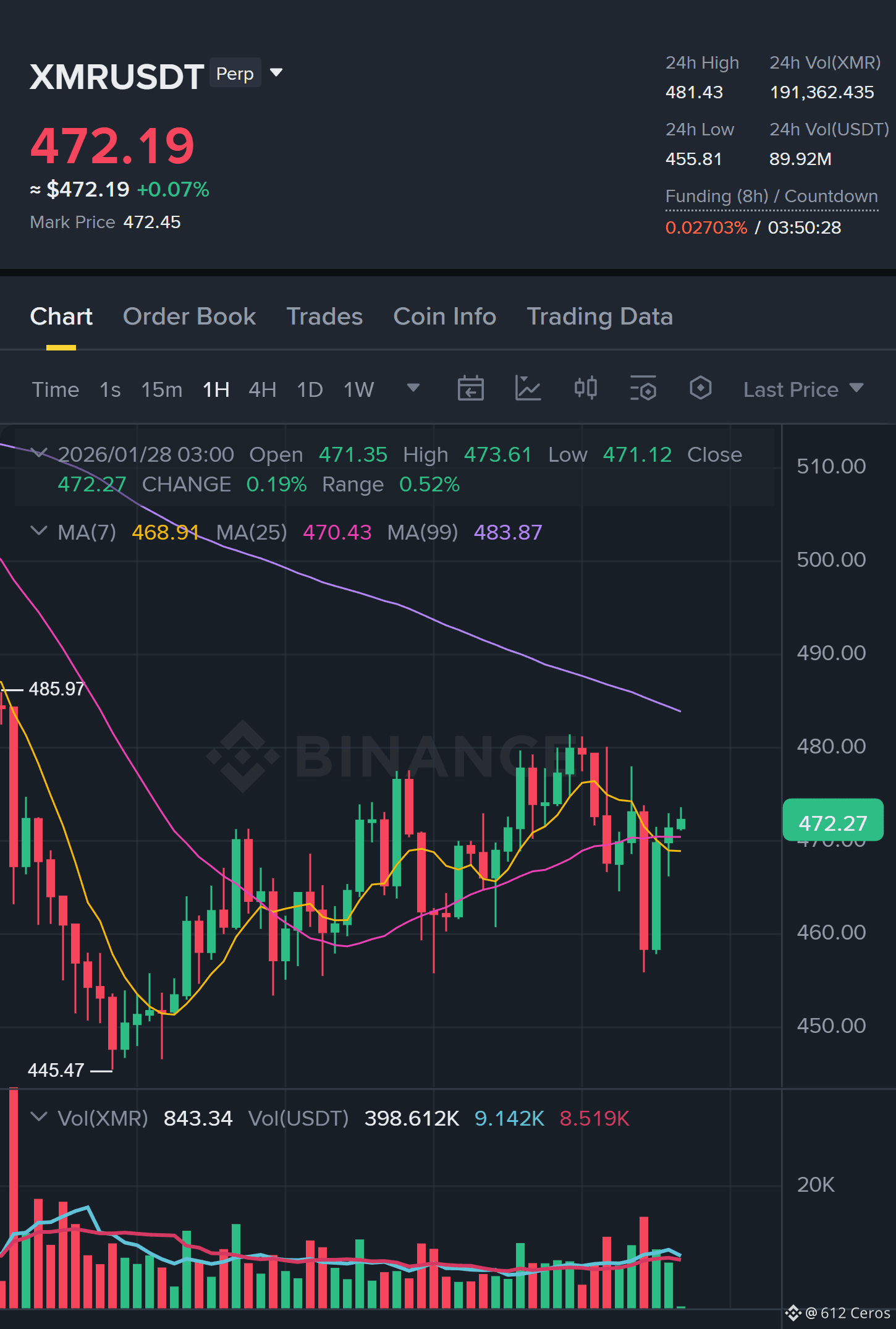Collapse the MA indicator legend

39,531
